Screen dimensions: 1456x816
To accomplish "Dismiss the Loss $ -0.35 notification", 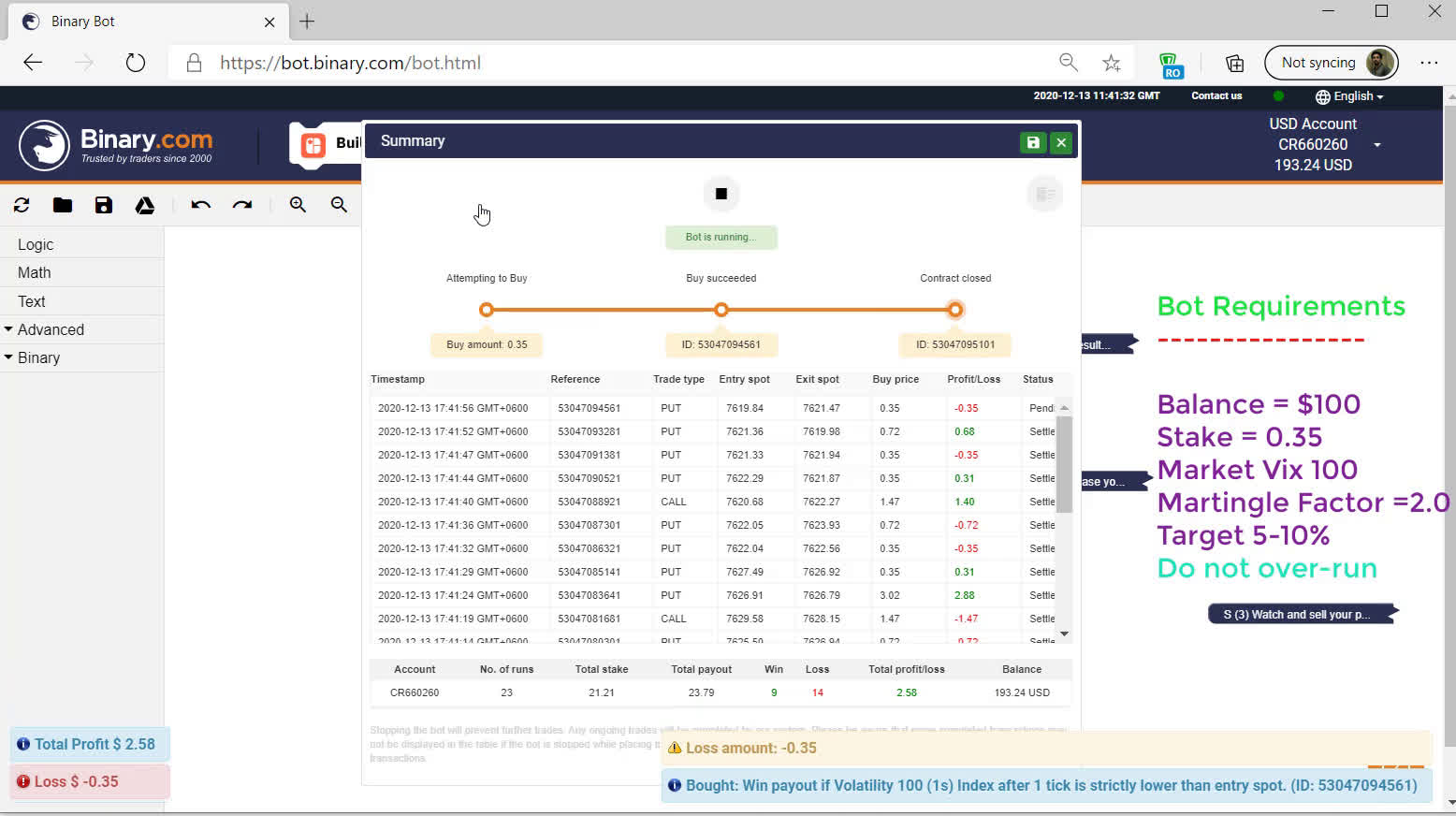I will (x=90, y=781).
